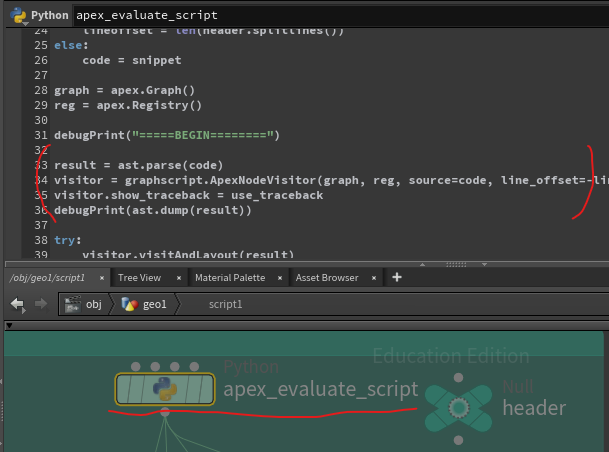Jump to the obj path level

click(84, 304)
